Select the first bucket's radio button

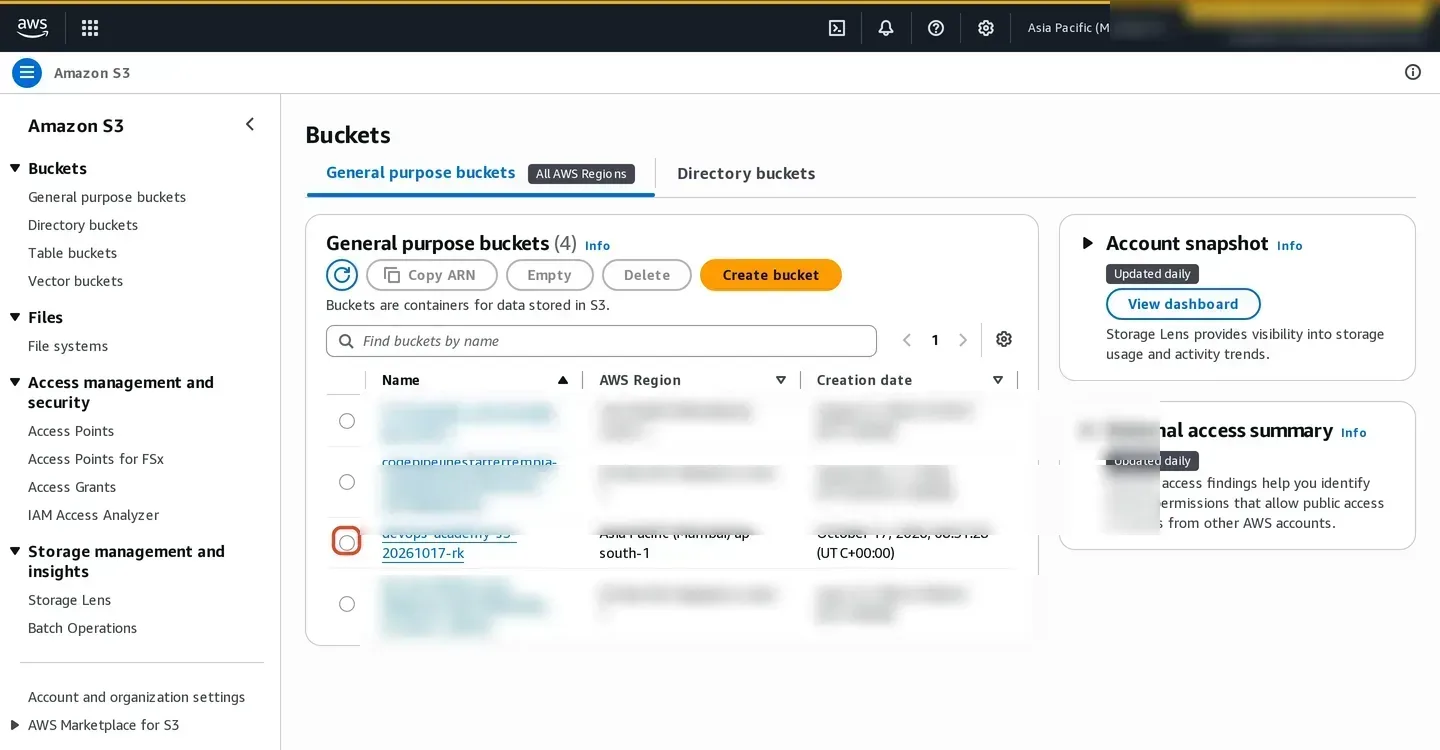(347, 421)
